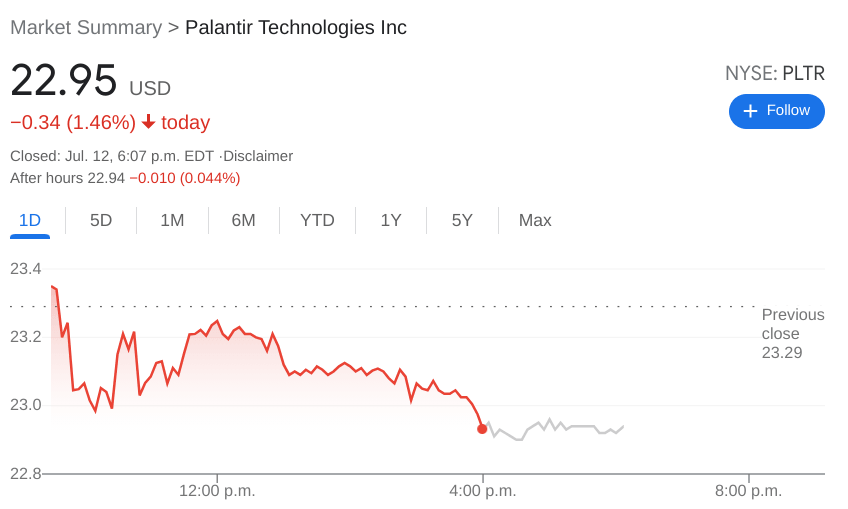Click the 22.95 USD price value

[64, 81]
